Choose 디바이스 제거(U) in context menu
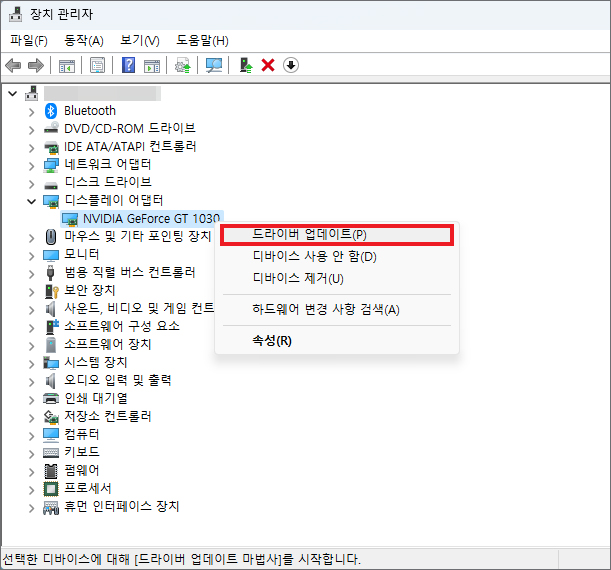This screenshot has height=570, width=611. point(337,279)
